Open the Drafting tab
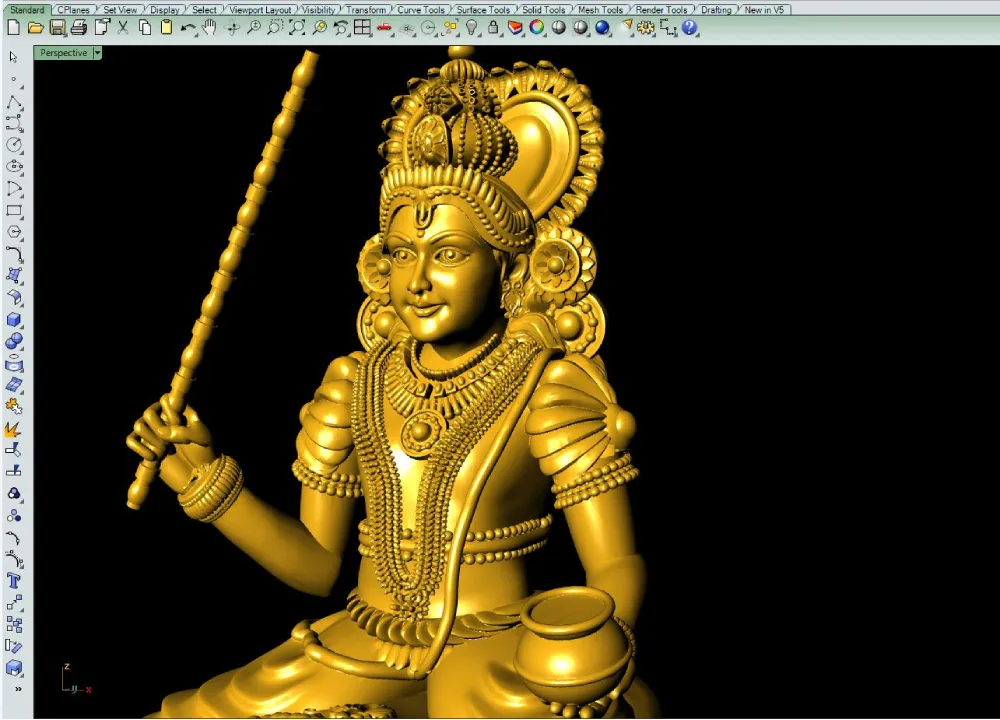 click(x=716, y=10)
